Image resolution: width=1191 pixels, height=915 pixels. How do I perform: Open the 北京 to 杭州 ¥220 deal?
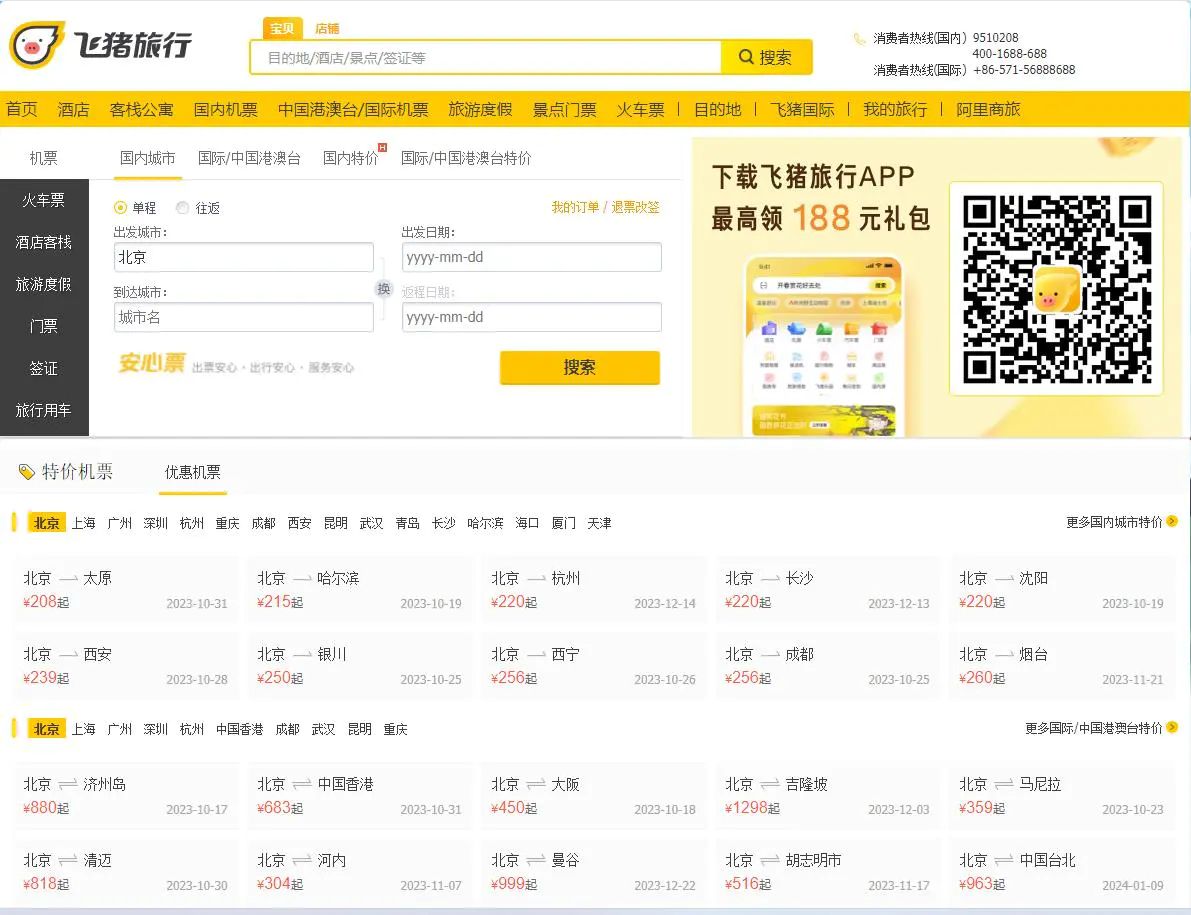pyautogui.click(x=594, y=590)
